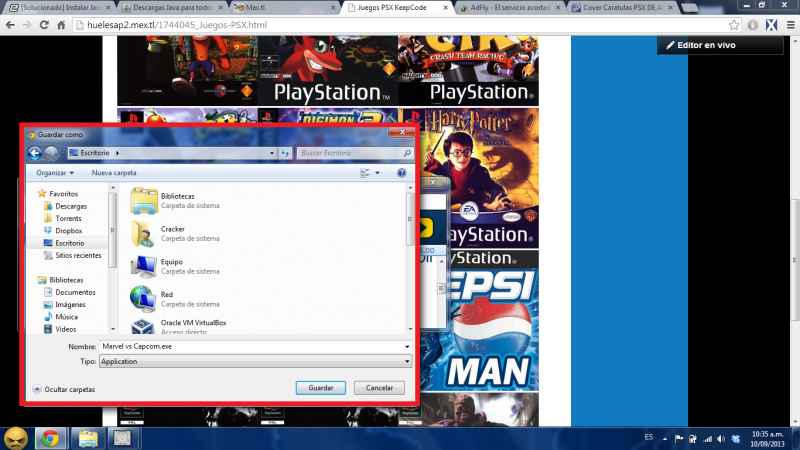Open the Nombre filename dropdown arrow
800x450 pixels.
(x=407, y=346)
